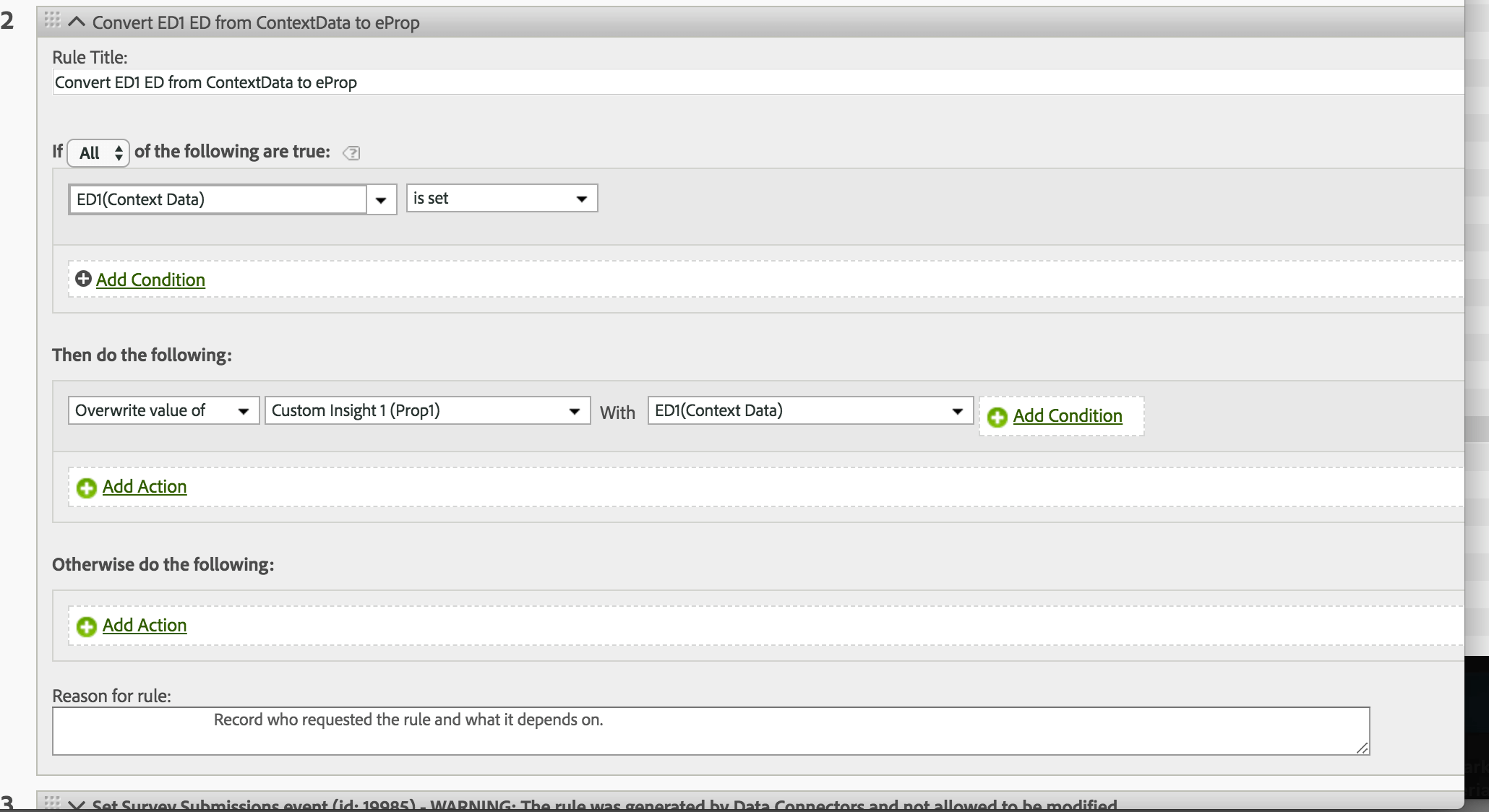Open the Overwrite value of action dropdown
The width and height of the screenshot is (1489, 812).
[244, 410]
